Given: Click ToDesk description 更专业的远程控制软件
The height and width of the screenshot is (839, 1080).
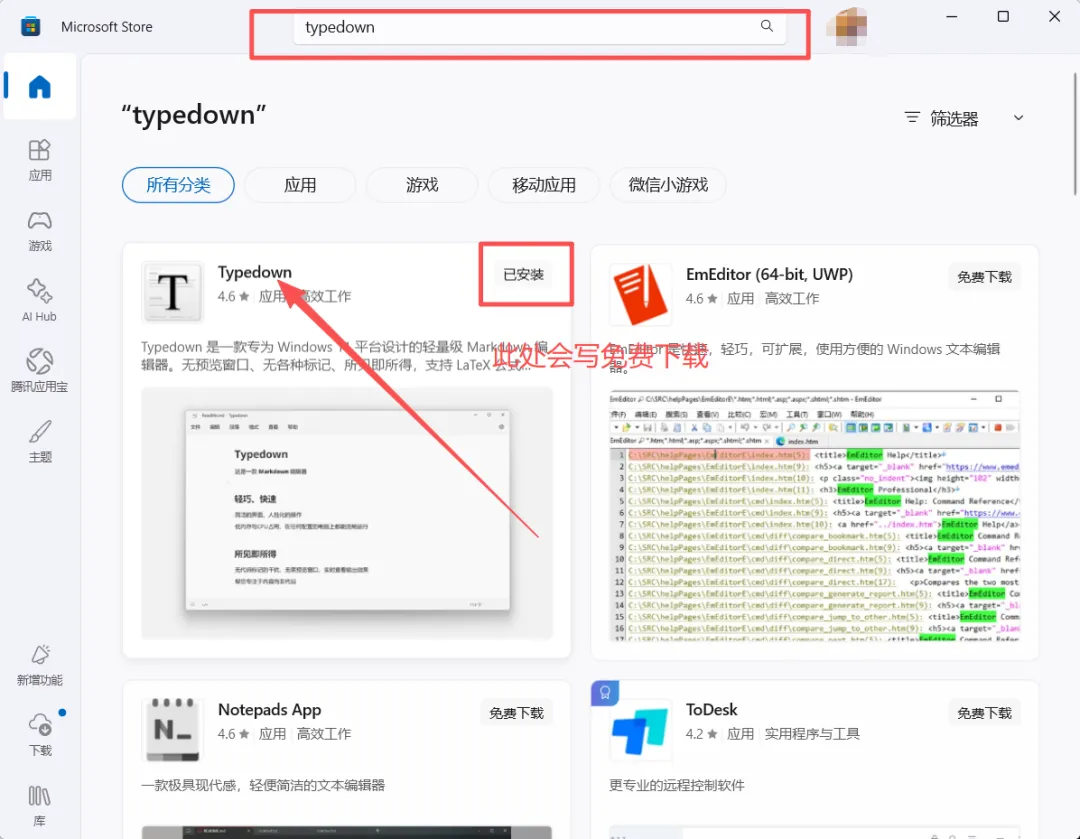Looking at the screenshot, I should (676, 785).
